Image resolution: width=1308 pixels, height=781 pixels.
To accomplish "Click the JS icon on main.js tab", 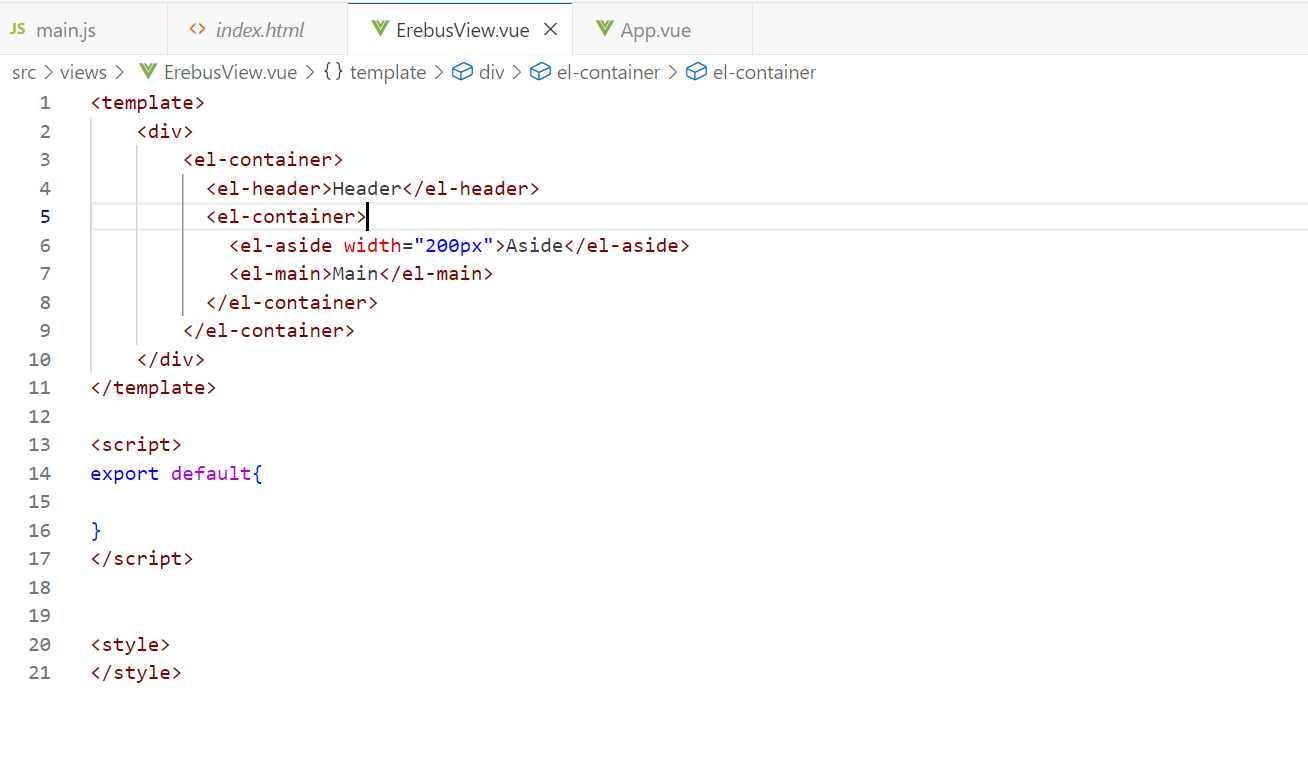I will [18, 30].
